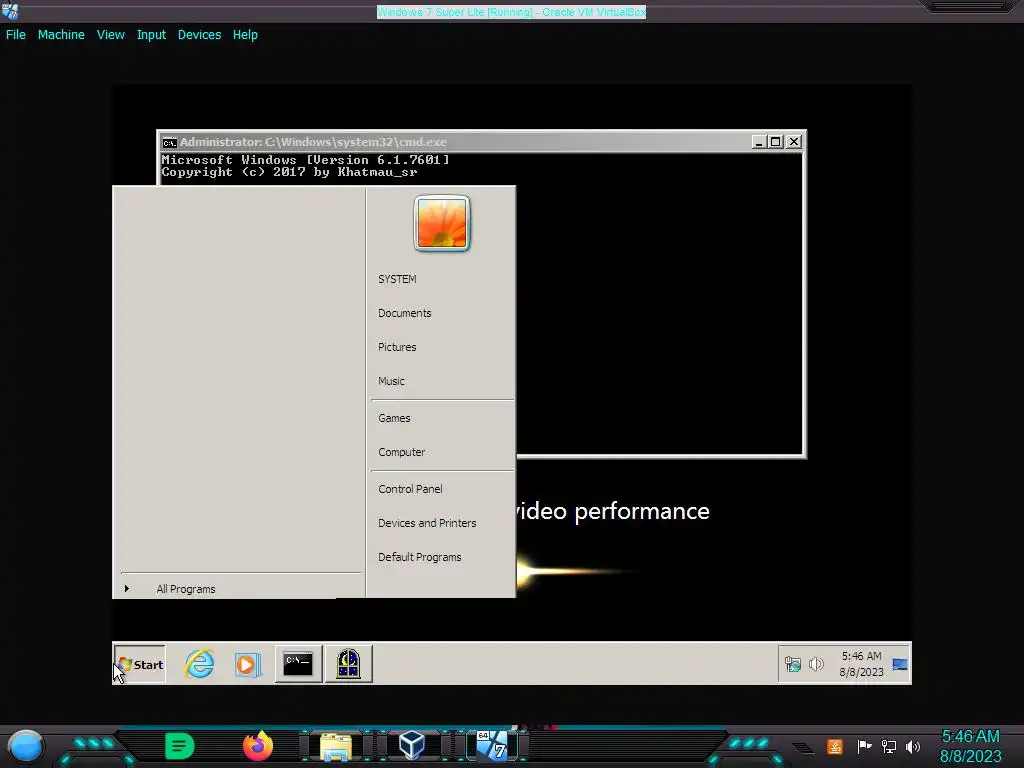Open Windows Media Player in guest taskbar

248,664
